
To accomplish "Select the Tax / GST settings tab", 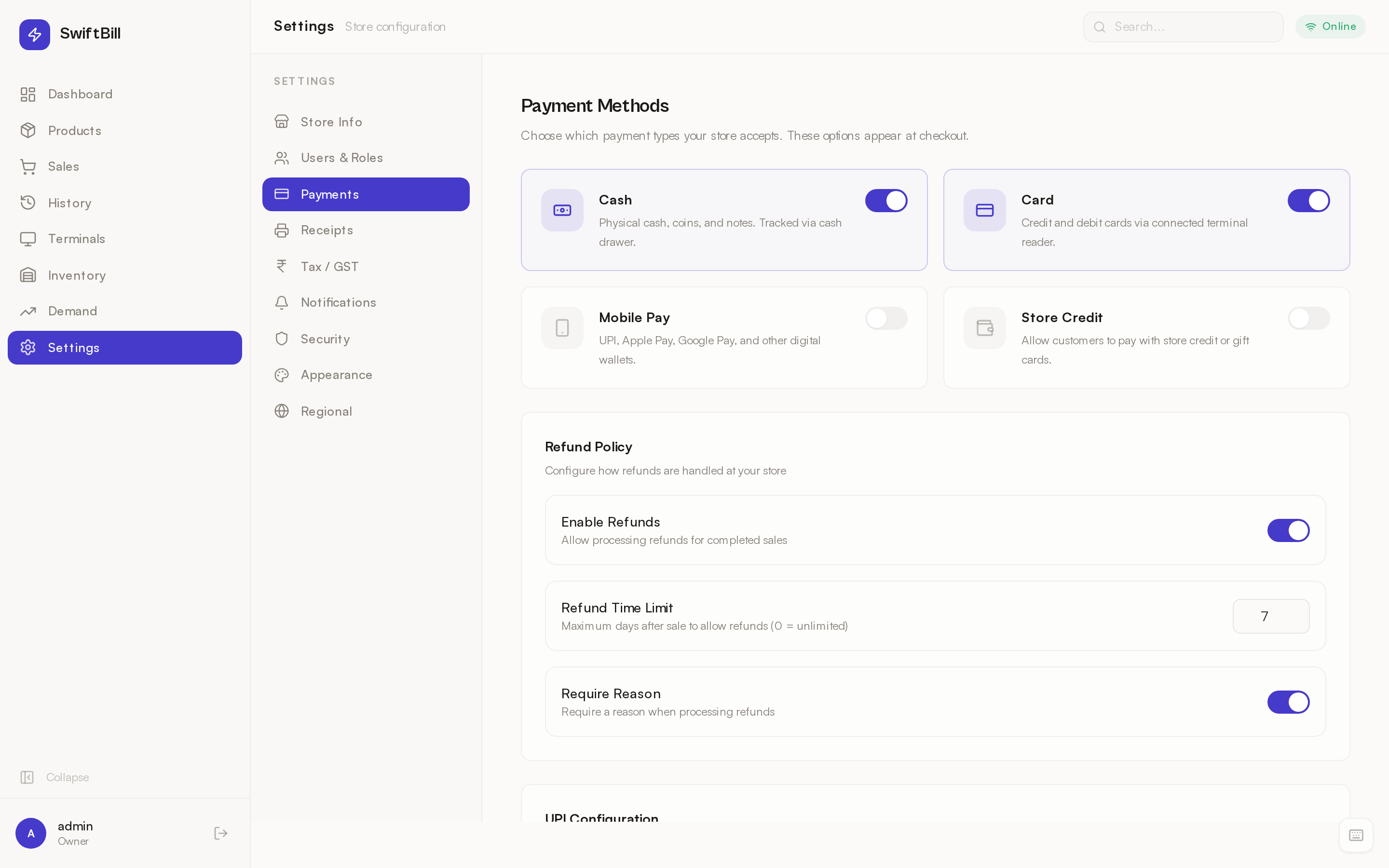I will point(366,266).
